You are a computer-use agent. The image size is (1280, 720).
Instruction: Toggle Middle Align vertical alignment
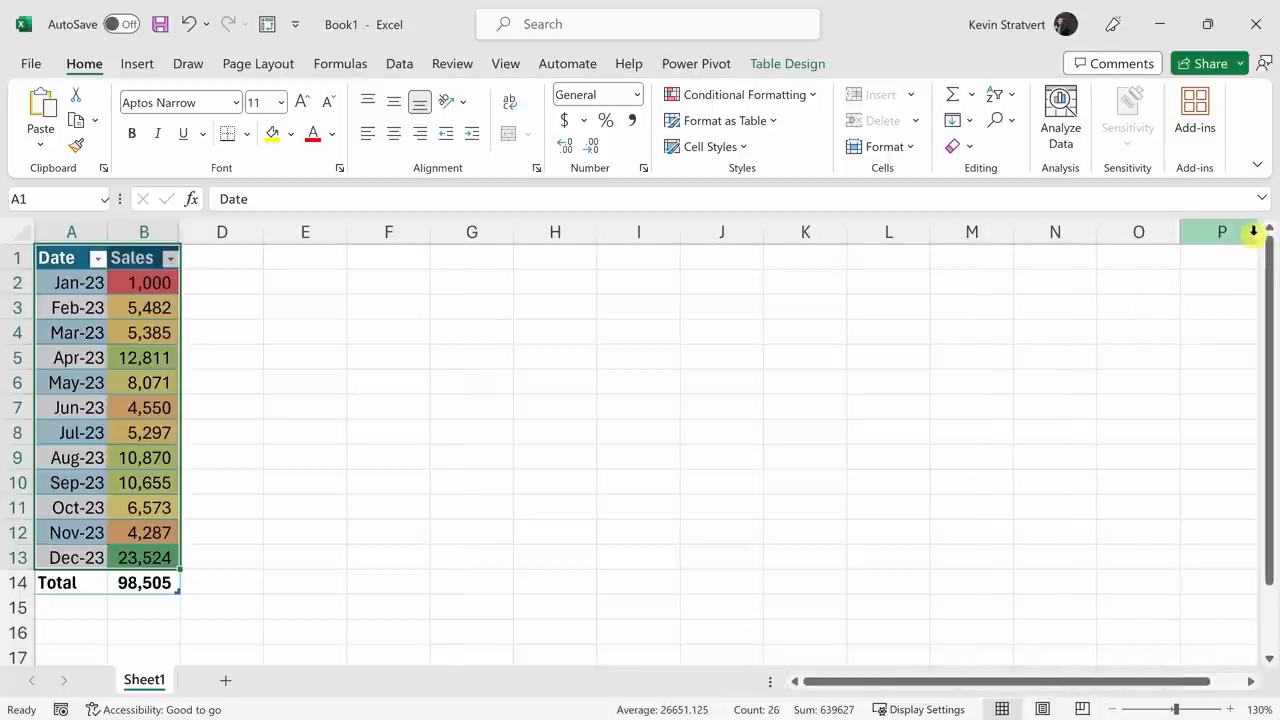[394, 102]
